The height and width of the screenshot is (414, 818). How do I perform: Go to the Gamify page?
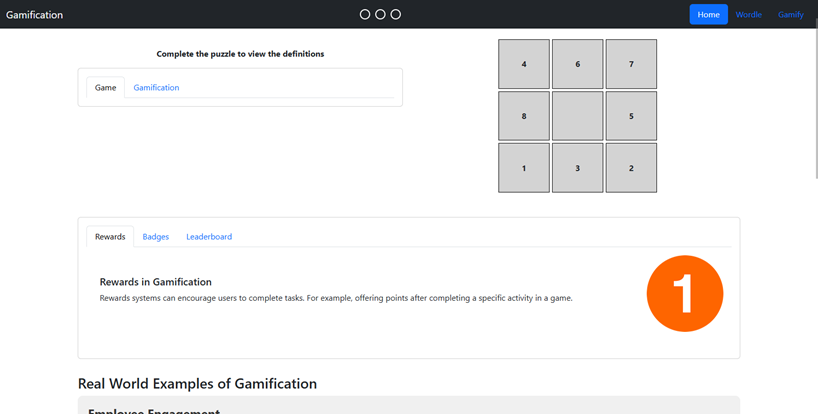pyautogui.click(x=791, y=15)
